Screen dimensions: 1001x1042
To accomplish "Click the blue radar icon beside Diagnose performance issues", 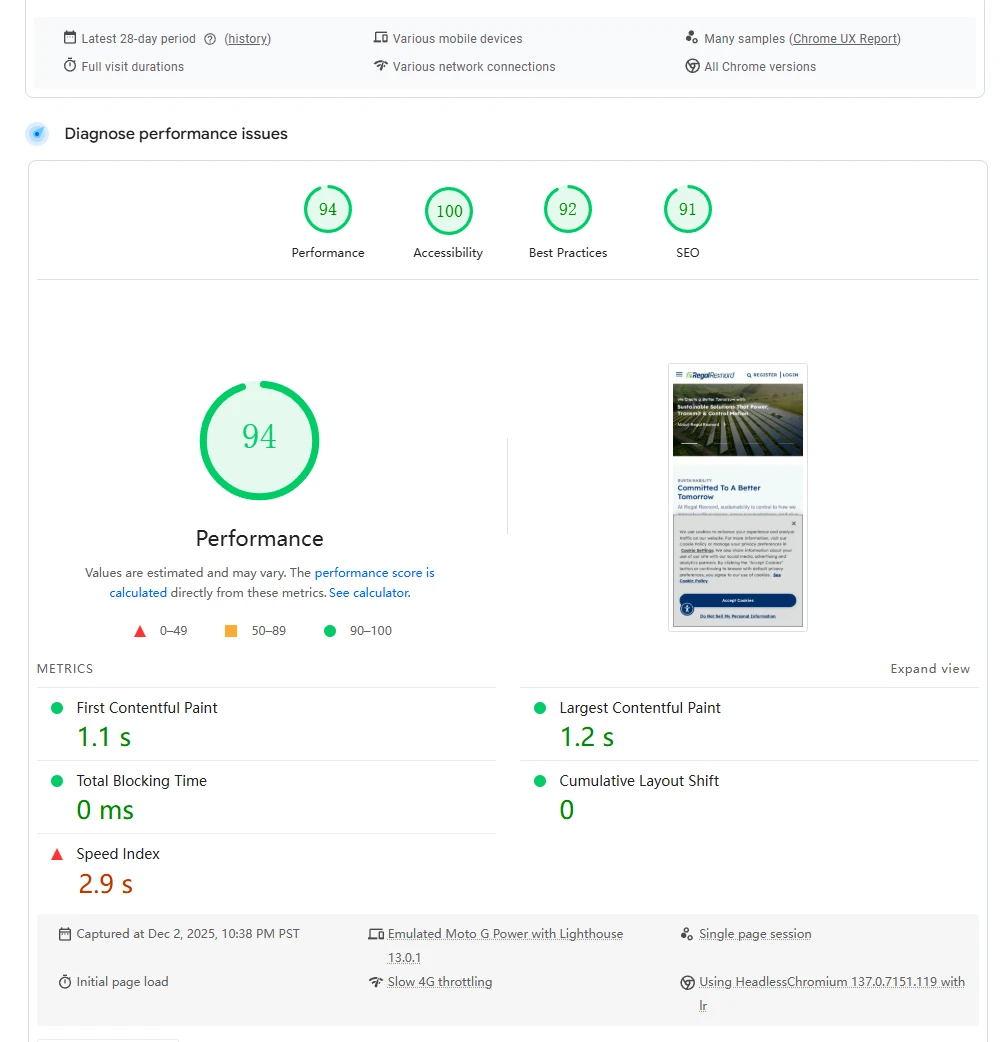I will (x=37, y=134).
